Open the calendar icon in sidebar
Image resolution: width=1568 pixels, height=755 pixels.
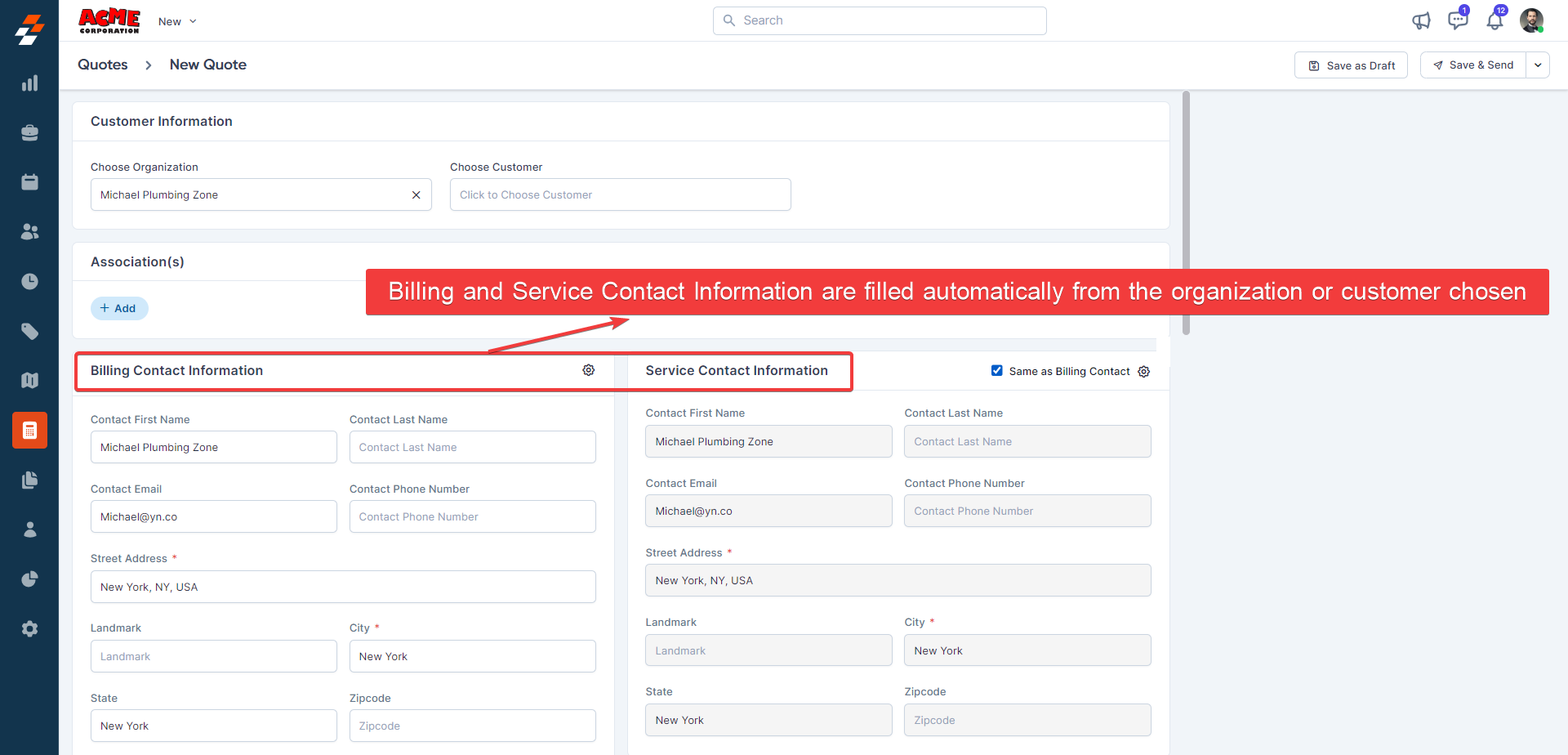[29, 182]
